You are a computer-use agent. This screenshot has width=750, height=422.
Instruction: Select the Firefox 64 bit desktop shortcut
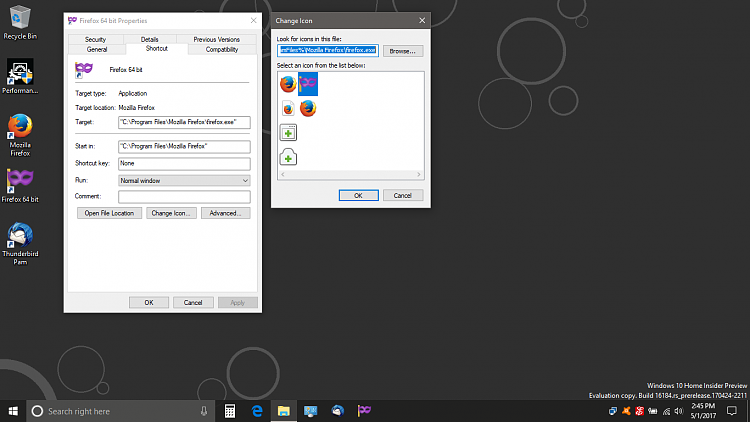(x=20, y=186)
